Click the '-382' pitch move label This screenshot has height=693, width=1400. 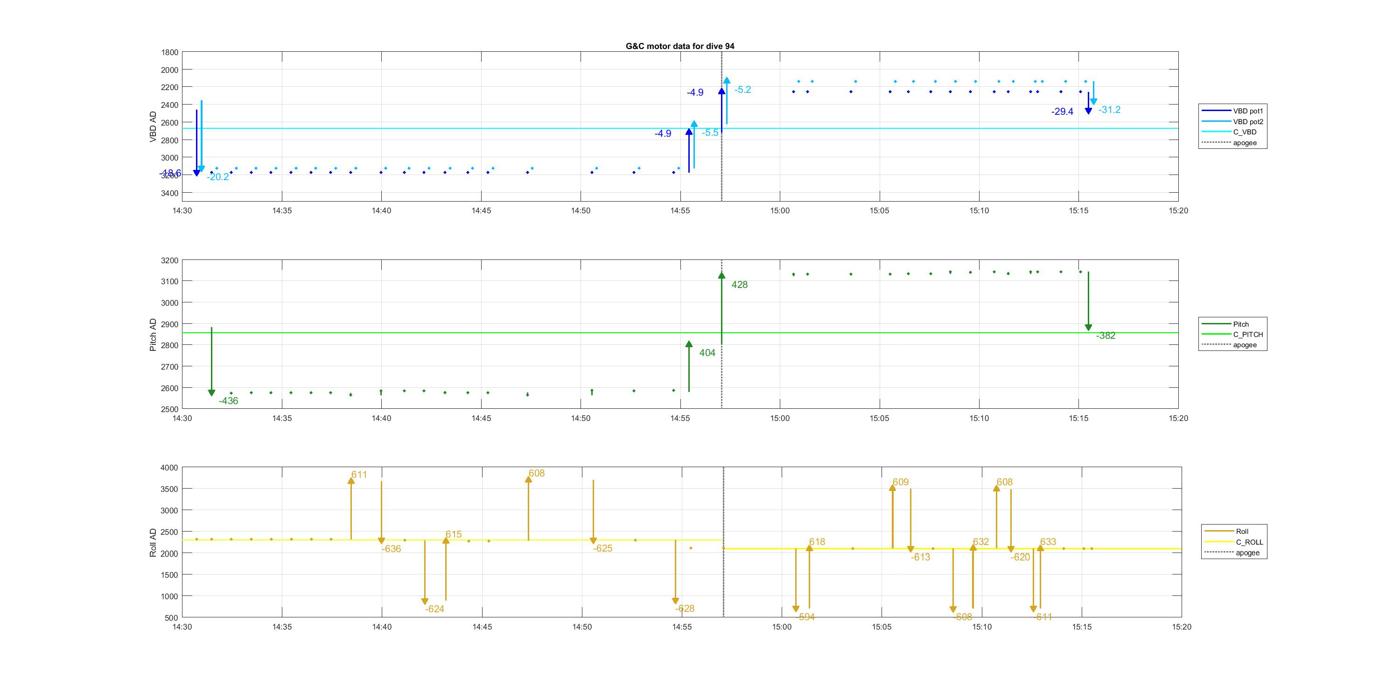click(x=1106, y=336)
